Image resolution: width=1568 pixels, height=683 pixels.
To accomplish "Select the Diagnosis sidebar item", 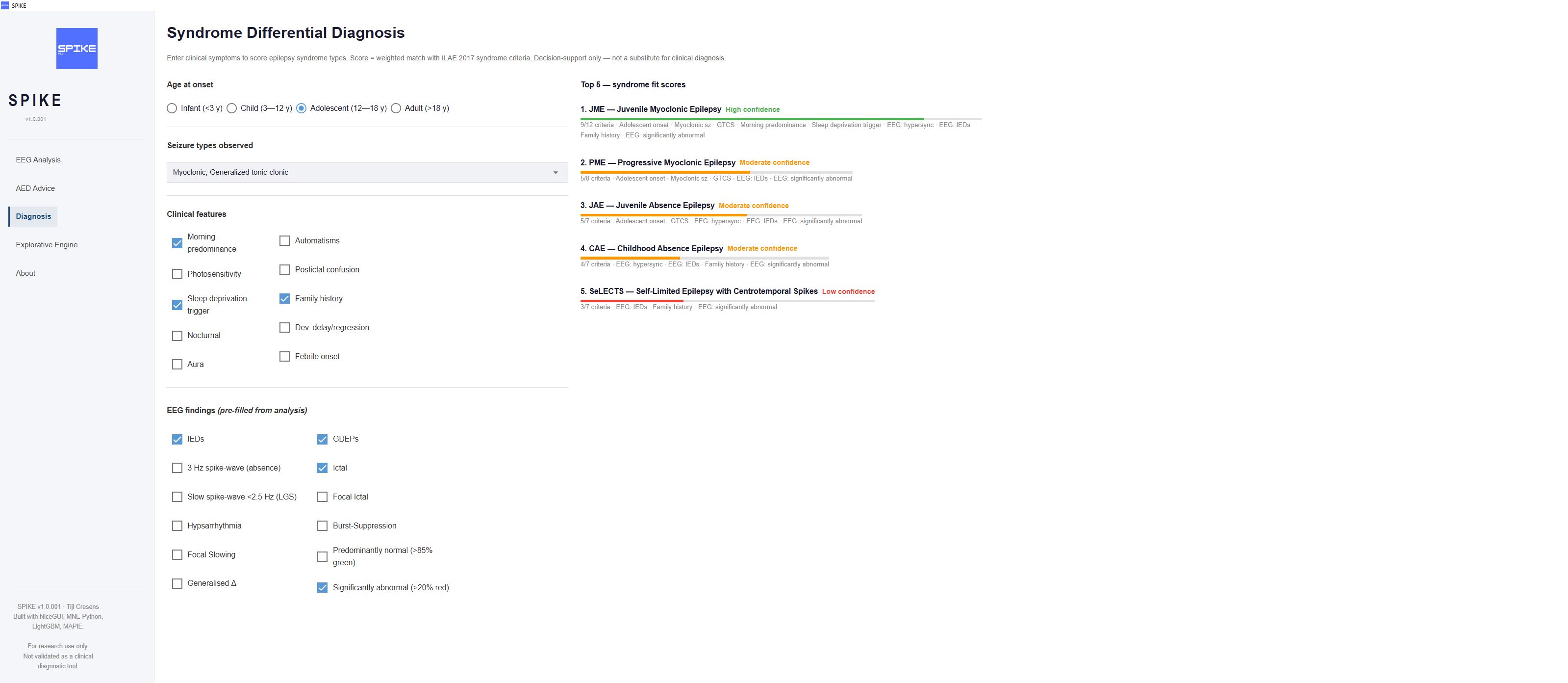I will tap(33, 216).
